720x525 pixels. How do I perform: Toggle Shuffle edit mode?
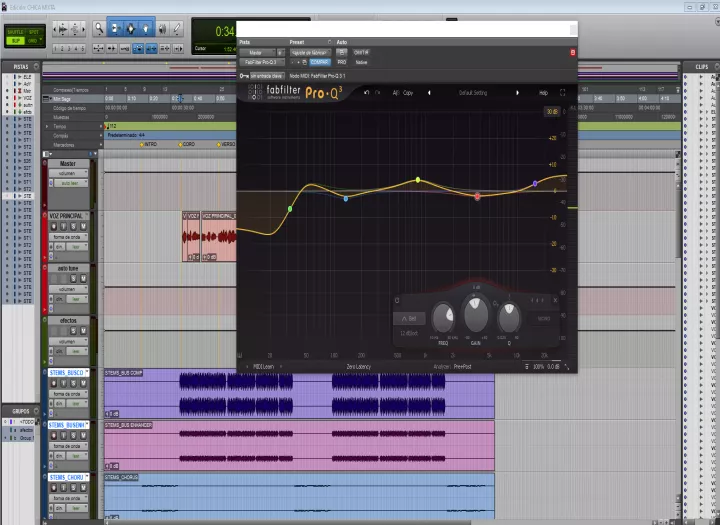pyautogui.click(x=15, y=32)
